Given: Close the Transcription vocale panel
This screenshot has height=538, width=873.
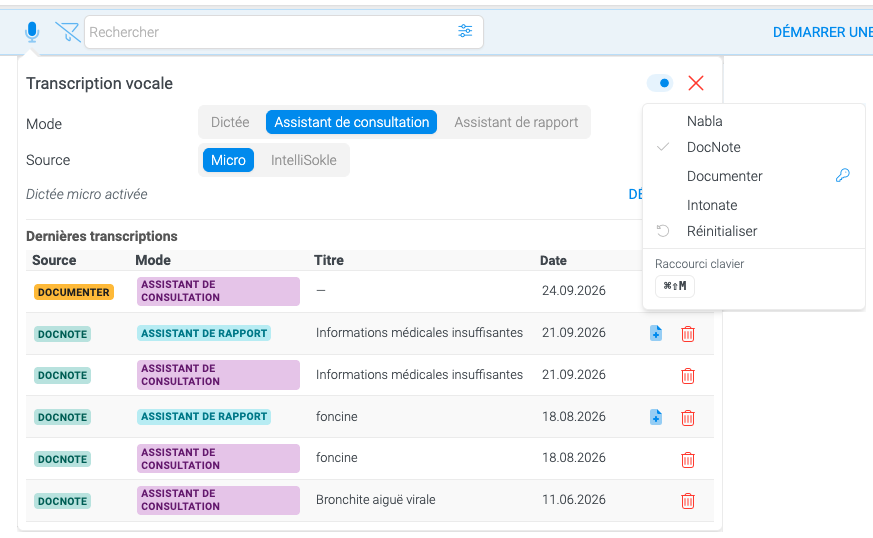Looking at the screenshot, I should coord(695,83).
